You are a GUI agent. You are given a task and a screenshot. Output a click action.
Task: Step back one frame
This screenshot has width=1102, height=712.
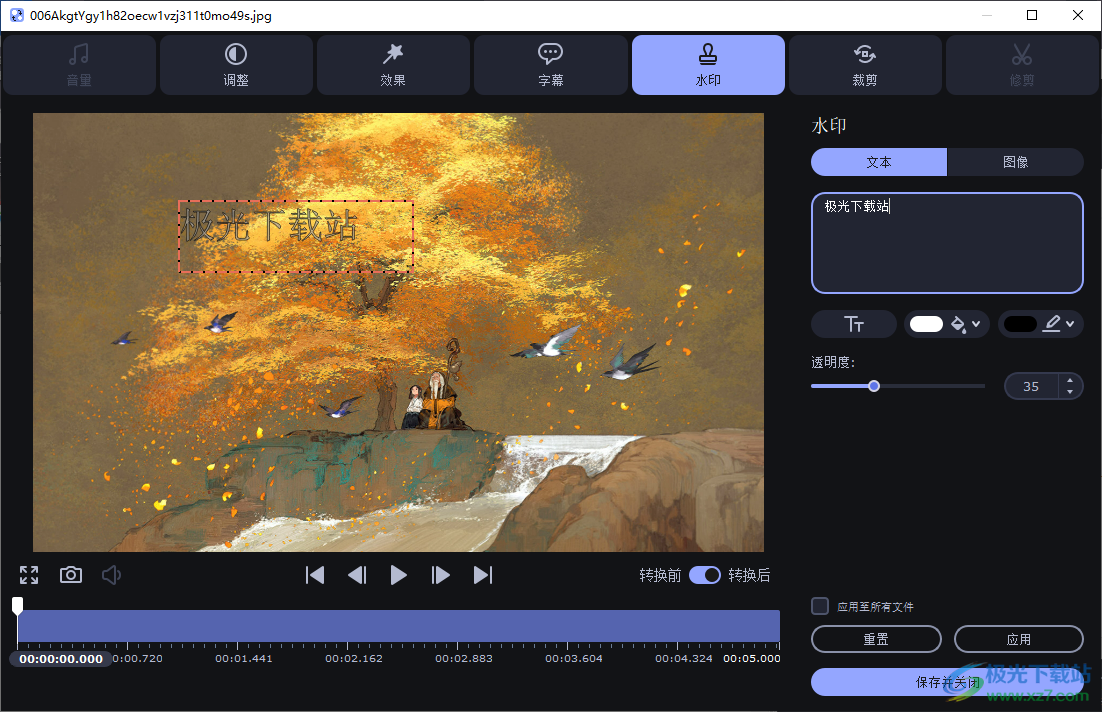click(x=357, y=575)
